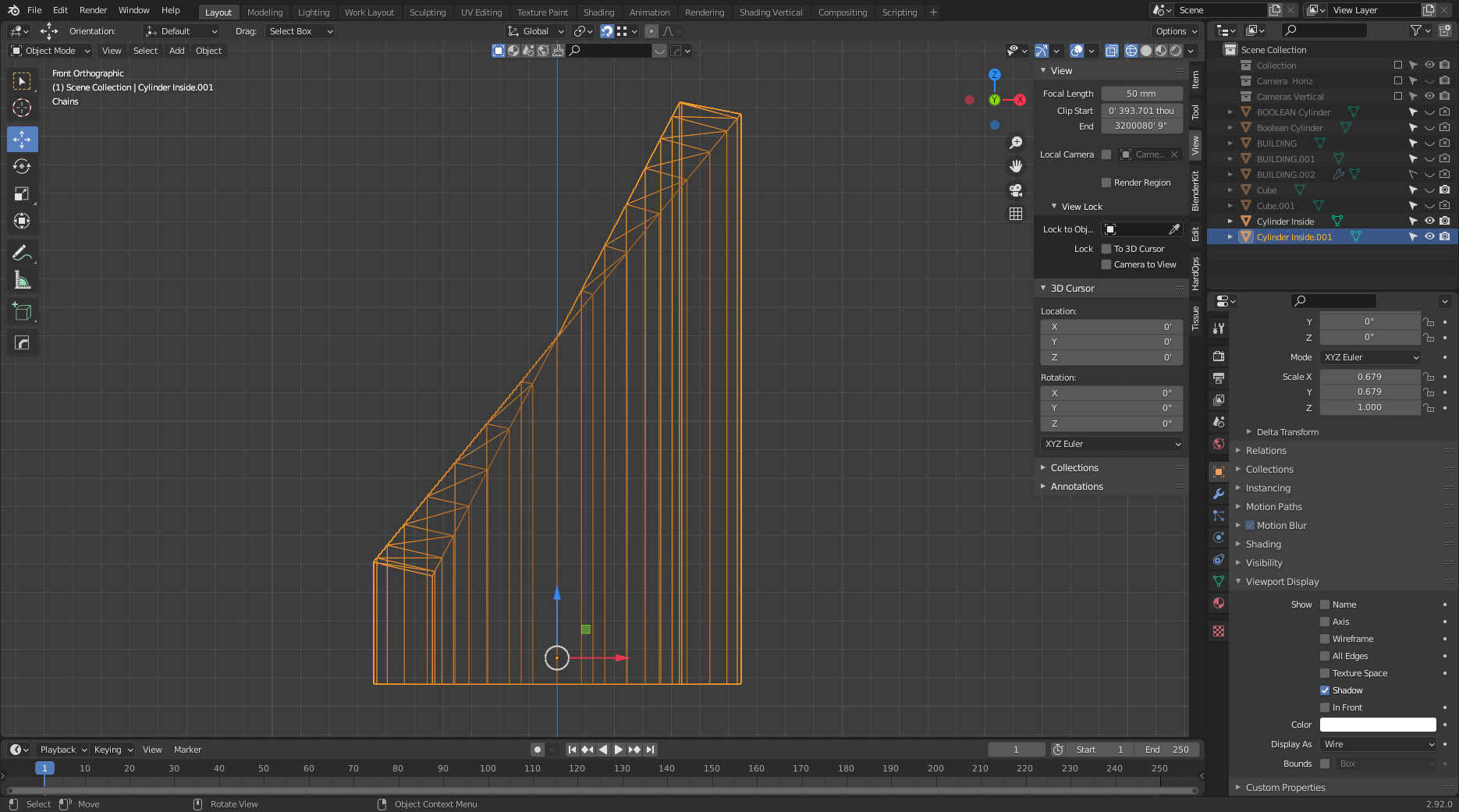The height and width of the screenshot is (812, 1459).
Task: Switch to the Sculpting workspace tab
Action: pyautogui.click(x=428, y=12)
